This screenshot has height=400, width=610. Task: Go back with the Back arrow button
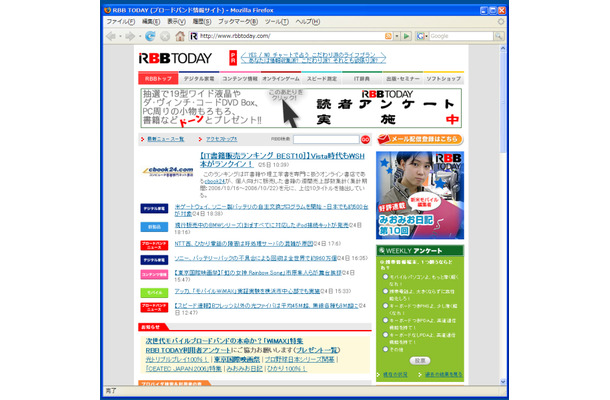pos(111,36)
